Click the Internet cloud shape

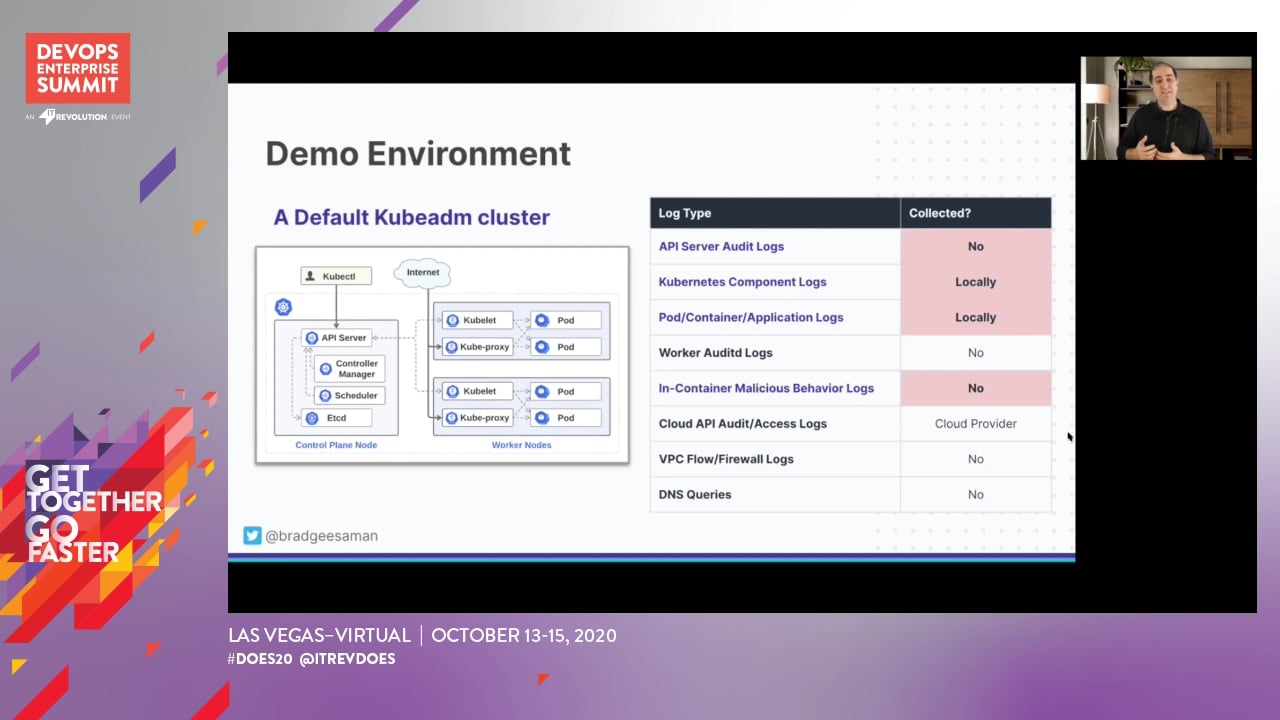423,272
